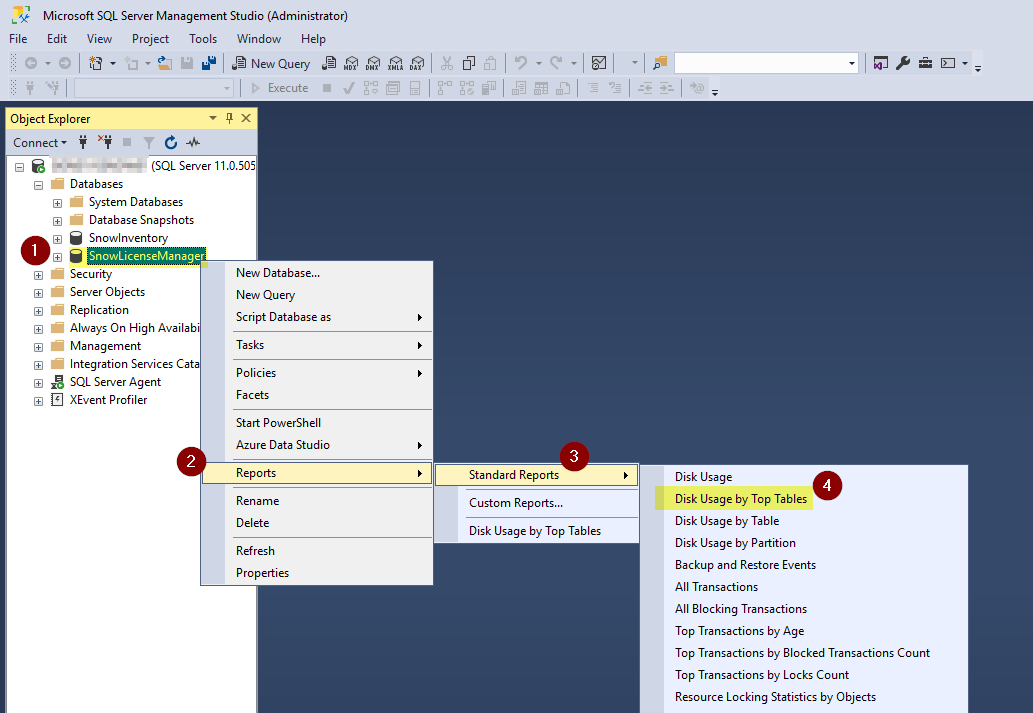This screenshot has width=1033, height=713.
Task: Click the Execute button
Action: (279, 88)
